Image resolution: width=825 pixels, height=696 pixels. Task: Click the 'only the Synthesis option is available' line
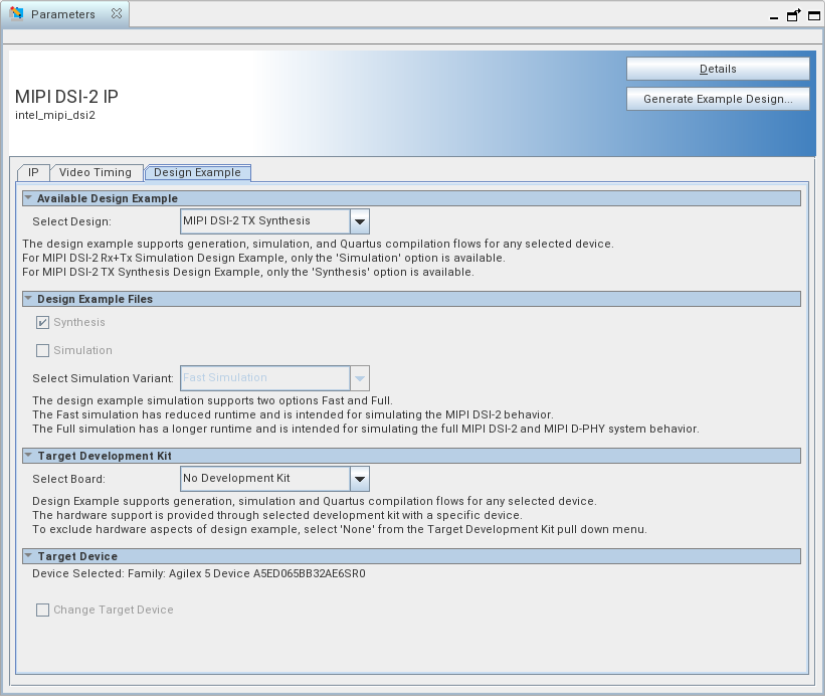click(248, 272)
